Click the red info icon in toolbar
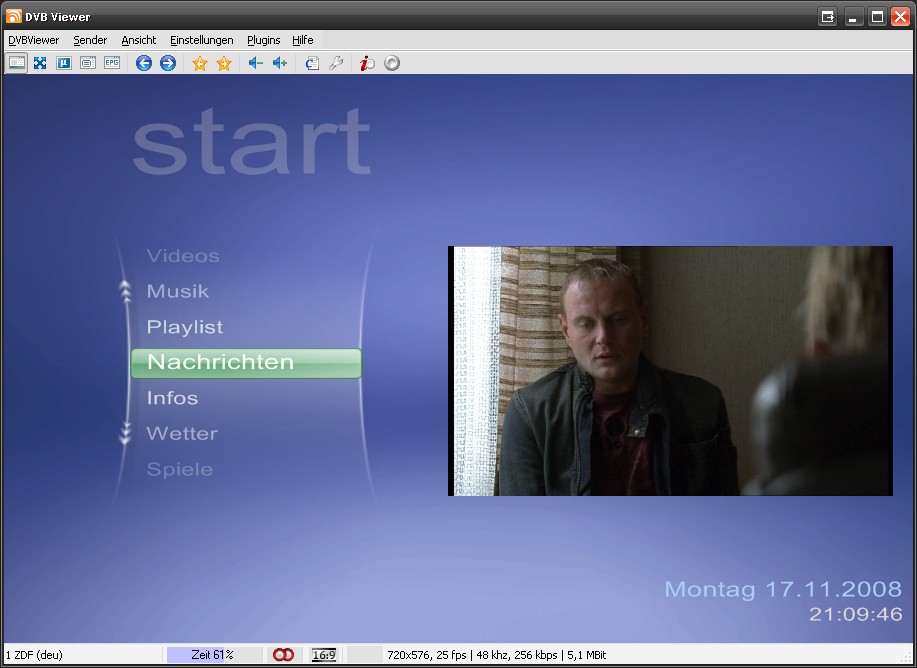 (367, 63)
